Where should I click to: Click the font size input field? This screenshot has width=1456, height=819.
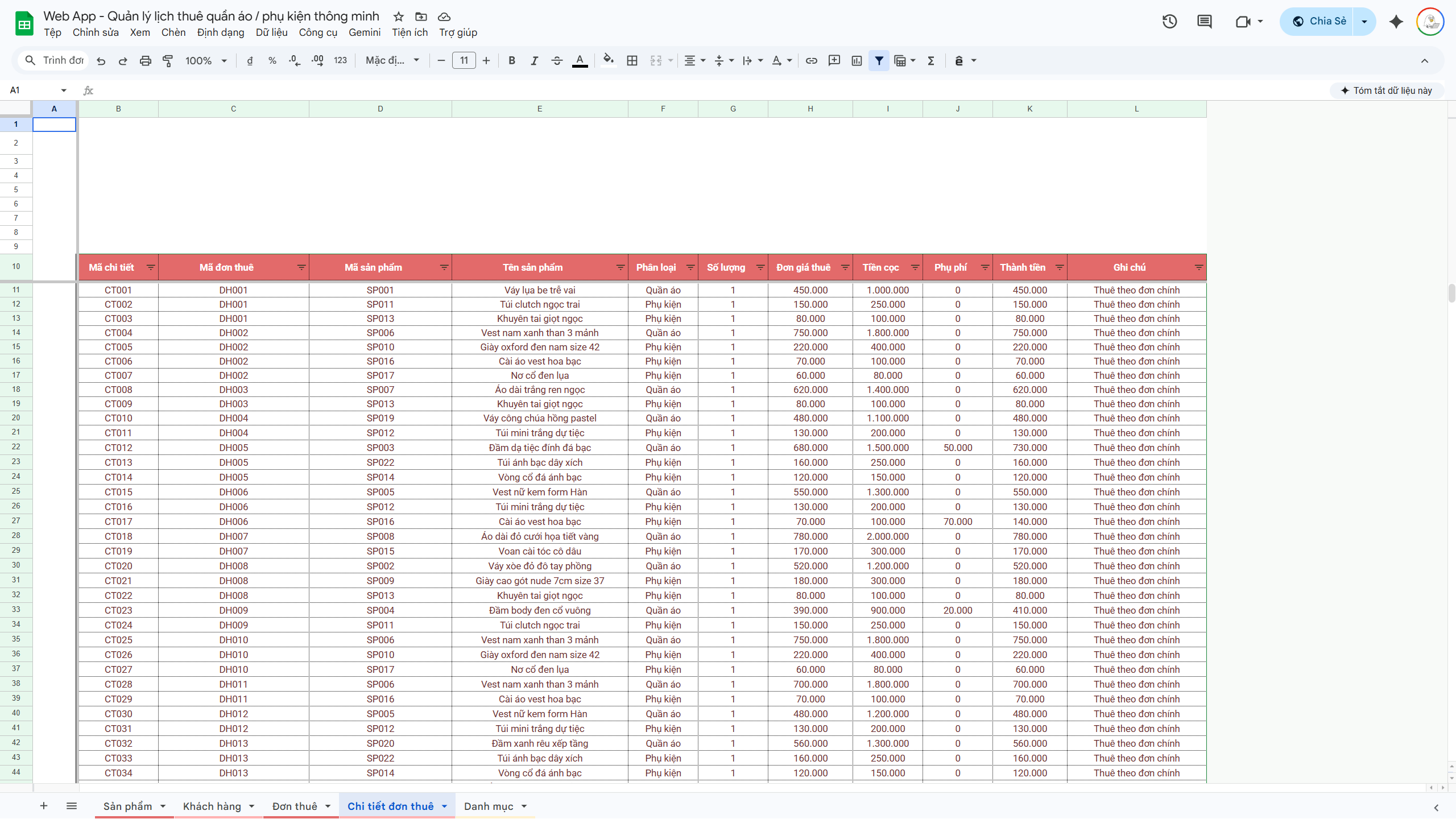pyautogui.click(x=464, y=61)
